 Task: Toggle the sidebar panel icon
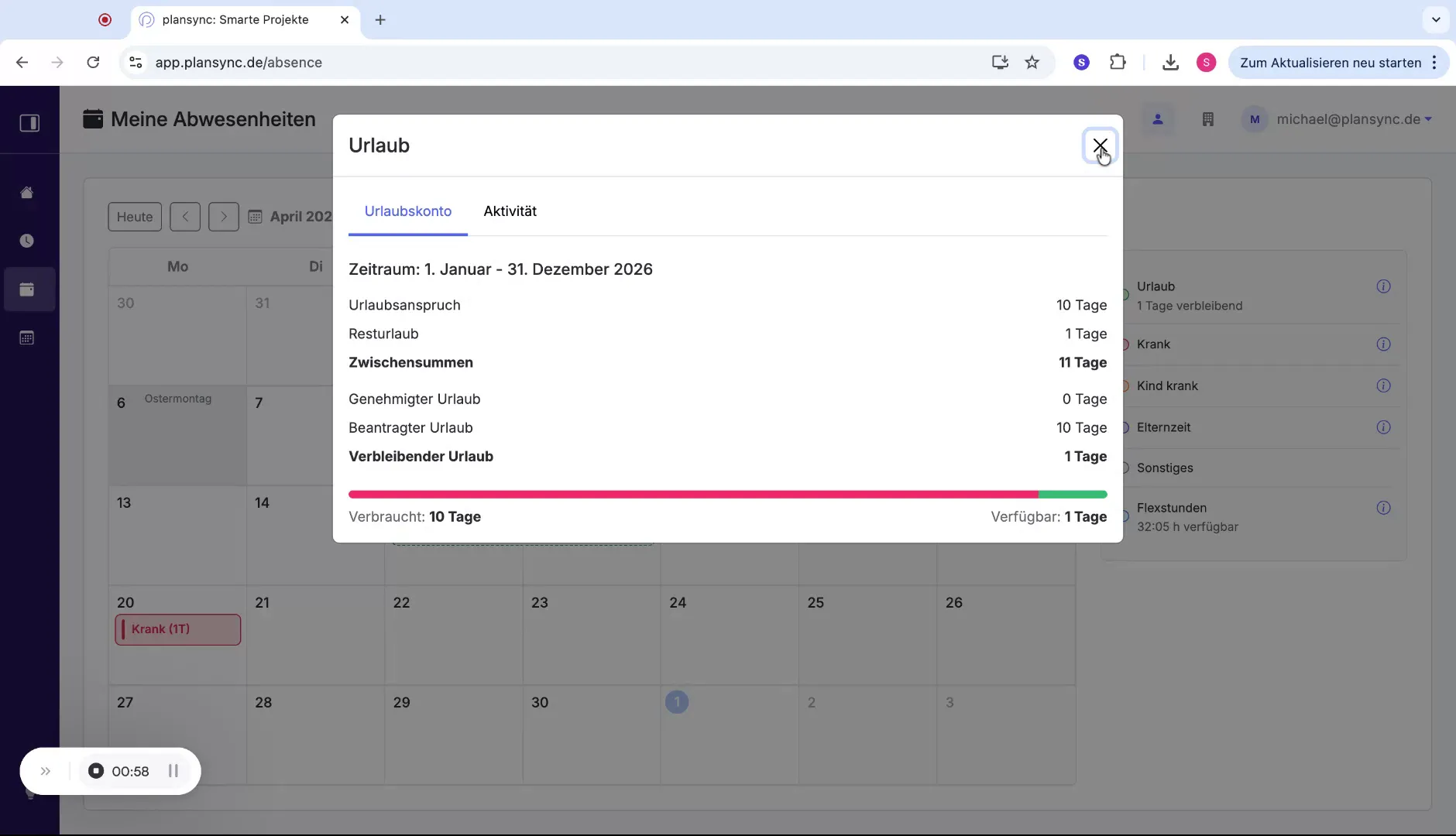click(29, 123)
